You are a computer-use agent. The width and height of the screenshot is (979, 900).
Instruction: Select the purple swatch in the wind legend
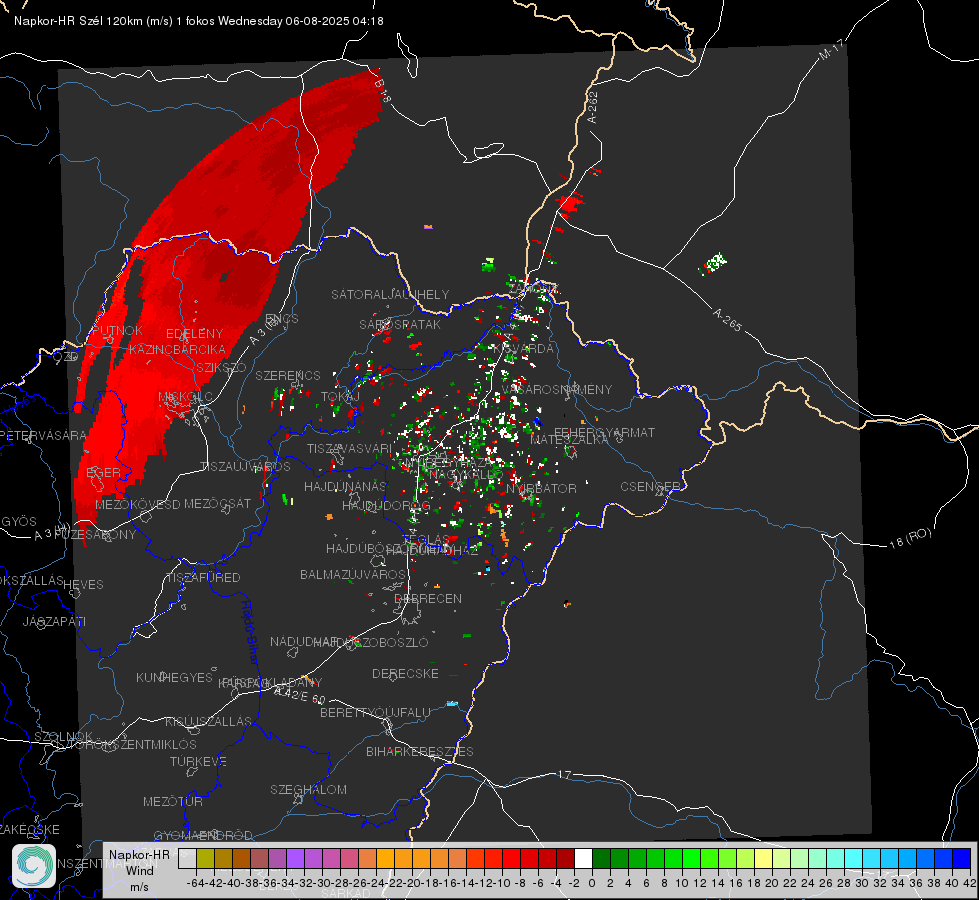tap(295, 858)
